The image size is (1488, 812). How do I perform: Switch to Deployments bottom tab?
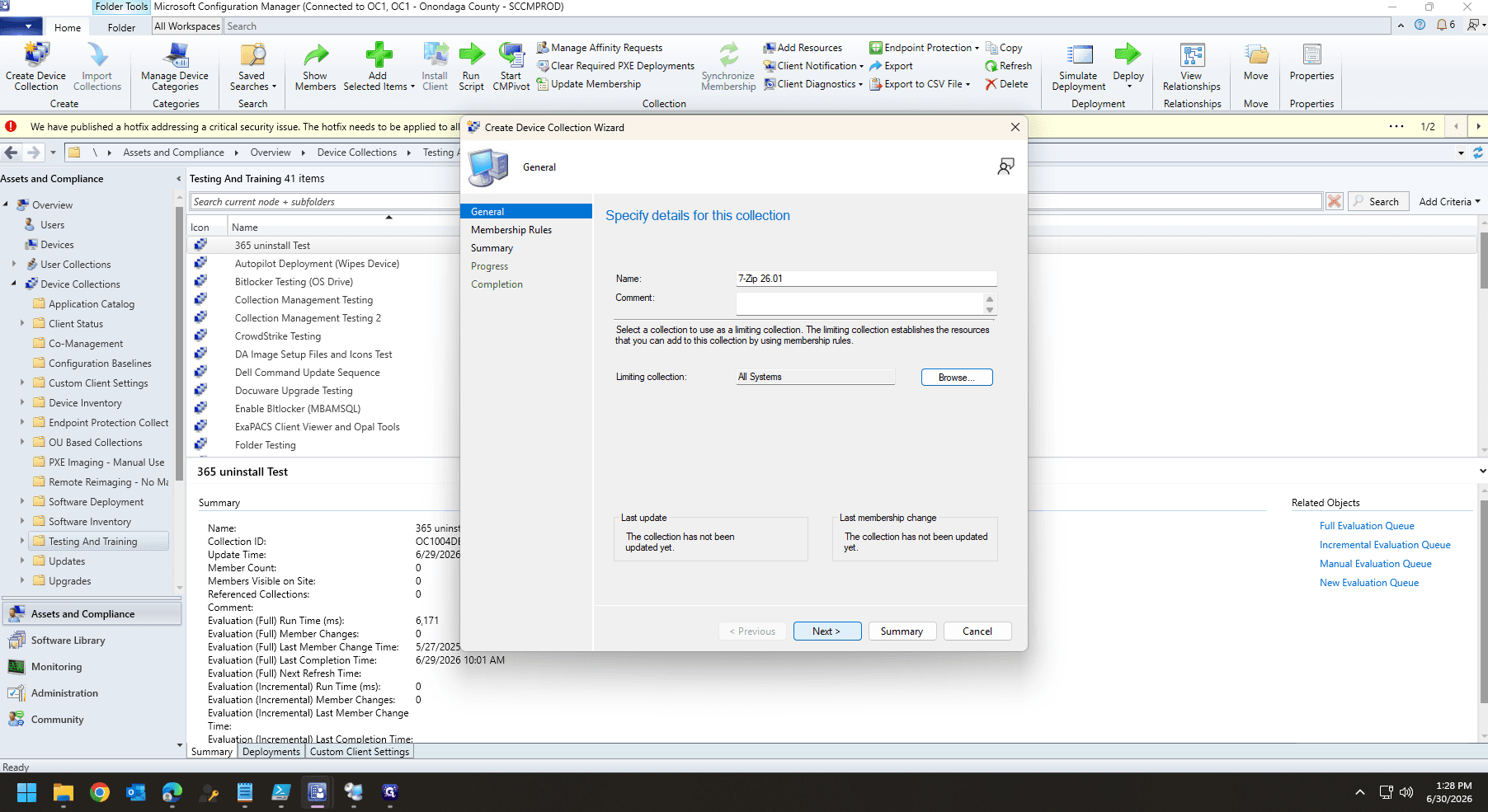pyautogui.click(x=271, y=752)
